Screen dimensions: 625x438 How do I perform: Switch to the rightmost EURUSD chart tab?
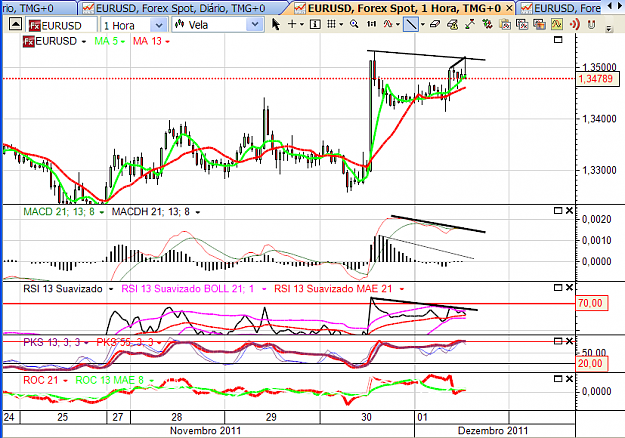560,8
